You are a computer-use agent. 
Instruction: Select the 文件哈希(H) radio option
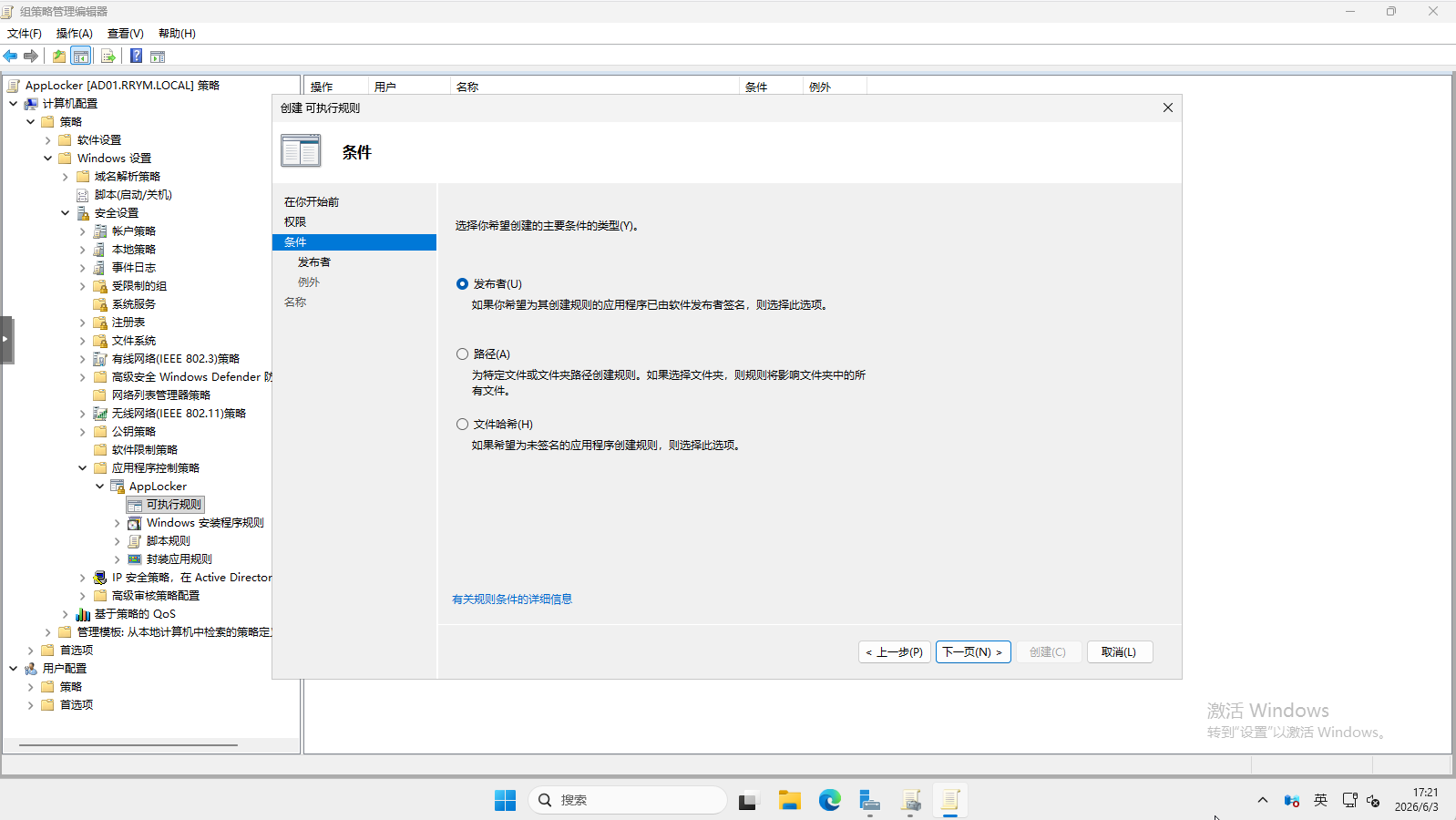[463, 425]
